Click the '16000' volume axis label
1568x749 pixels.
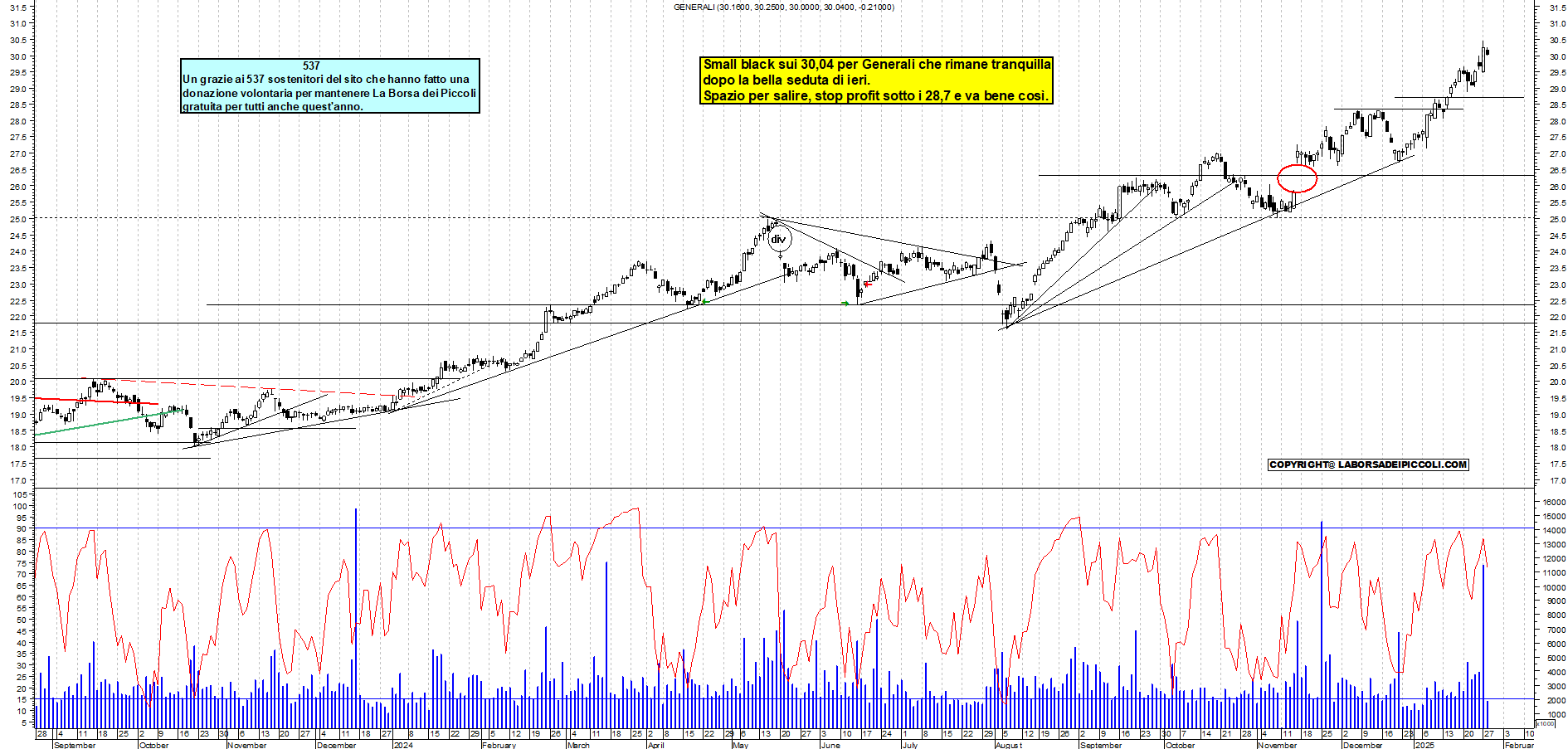point(1554,502)
